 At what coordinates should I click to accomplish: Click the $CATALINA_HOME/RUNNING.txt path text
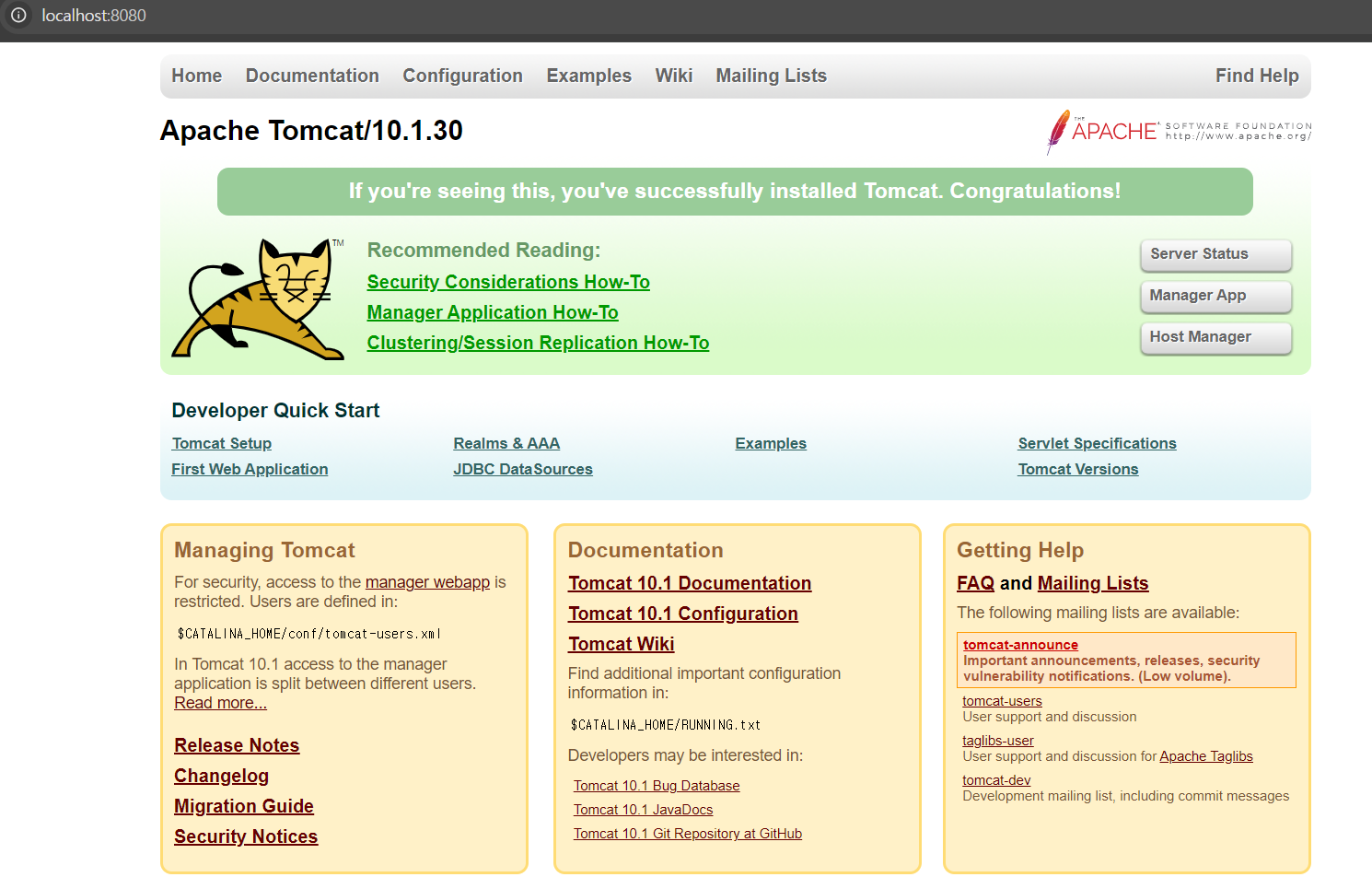tap(666, 725)
